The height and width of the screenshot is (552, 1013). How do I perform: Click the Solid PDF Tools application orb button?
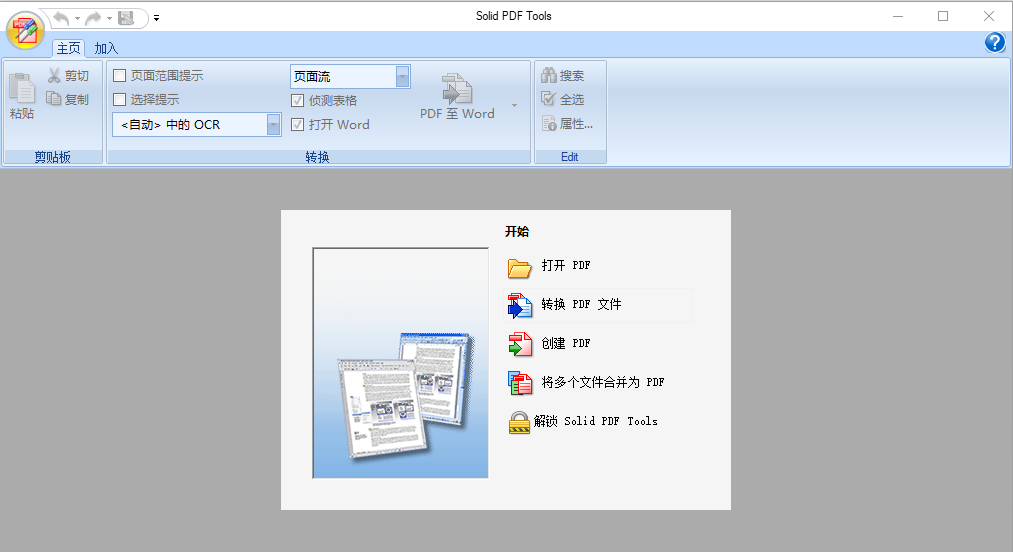pos(25,30)
